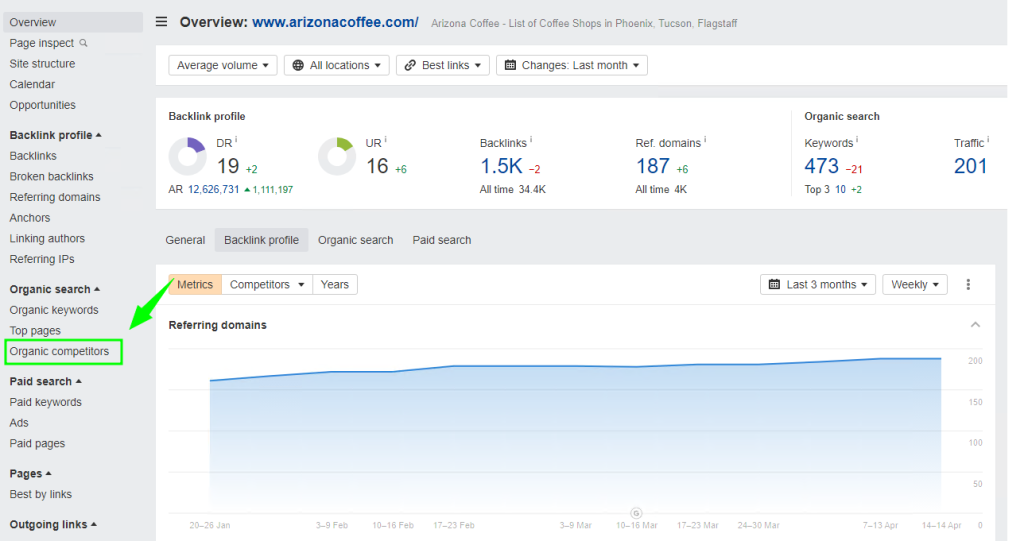This screenshot has width=1024, height=541.
Task: Click the DR donut chart icon
Action: 187,156
